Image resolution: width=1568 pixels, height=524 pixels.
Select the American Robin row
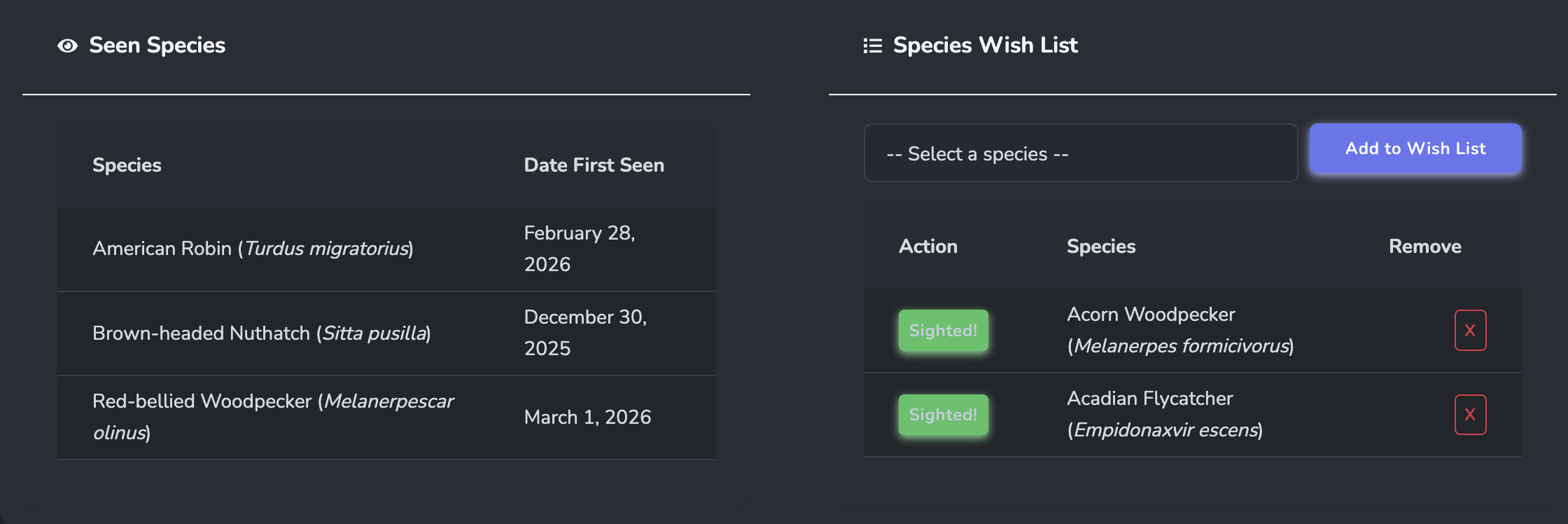pos(253,249)
